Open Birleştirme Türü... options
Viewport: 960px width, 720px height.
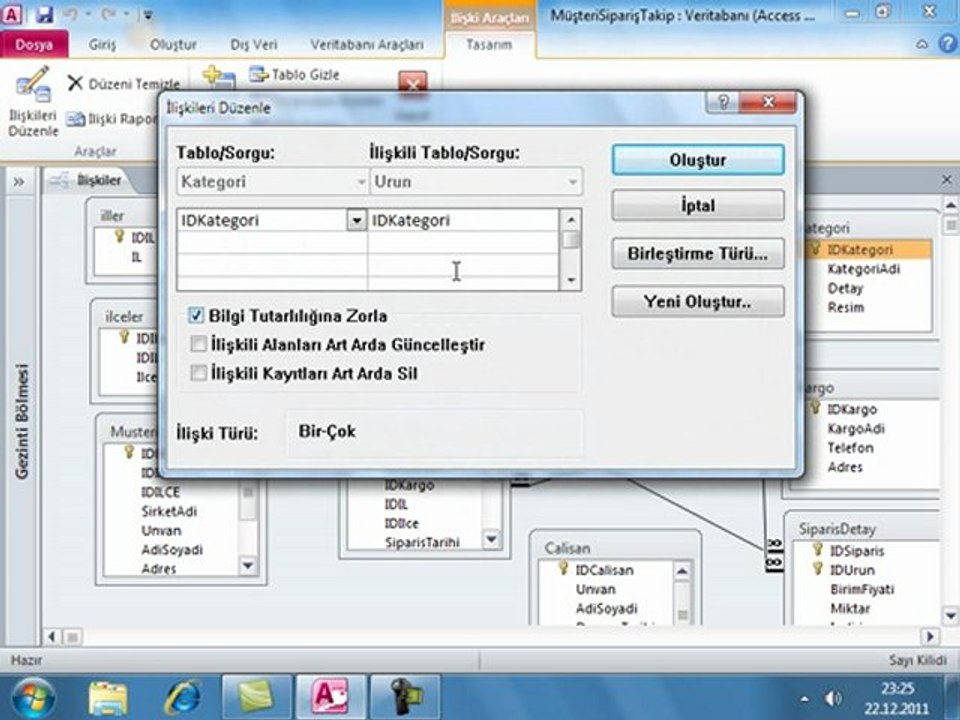(698, 253)
